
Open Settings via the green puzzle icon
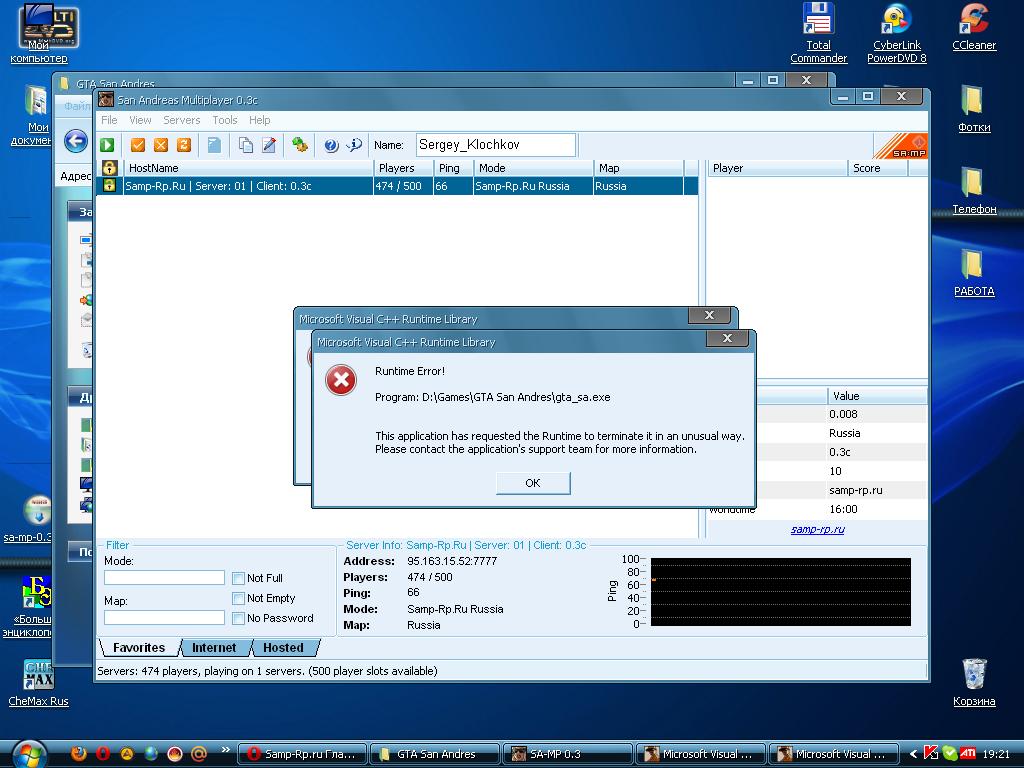point(299,145)
